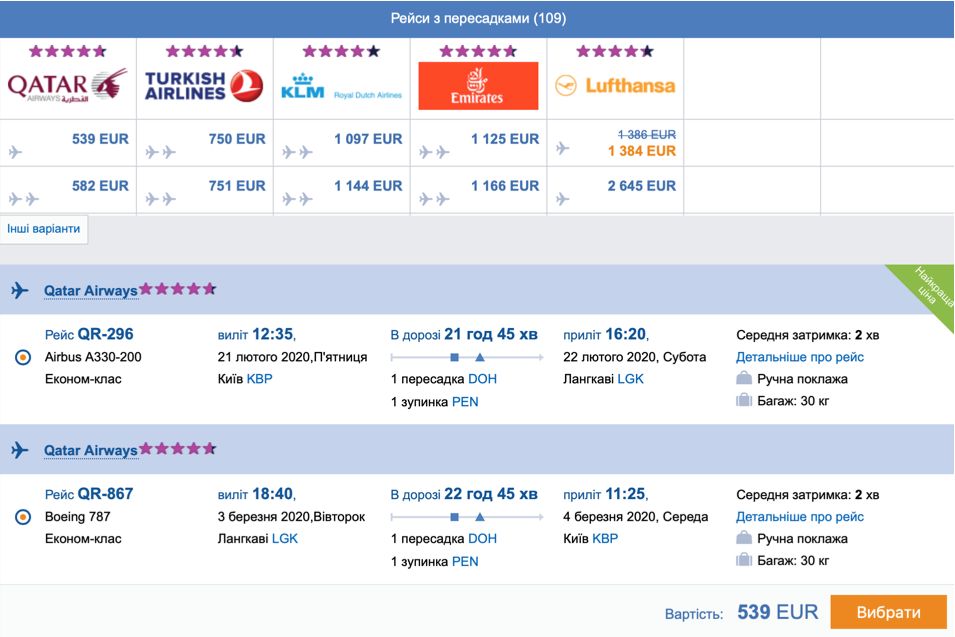955x637 pixels.
Task: Select the 1 097 EUR KLM fare
Action: point(368,139)
